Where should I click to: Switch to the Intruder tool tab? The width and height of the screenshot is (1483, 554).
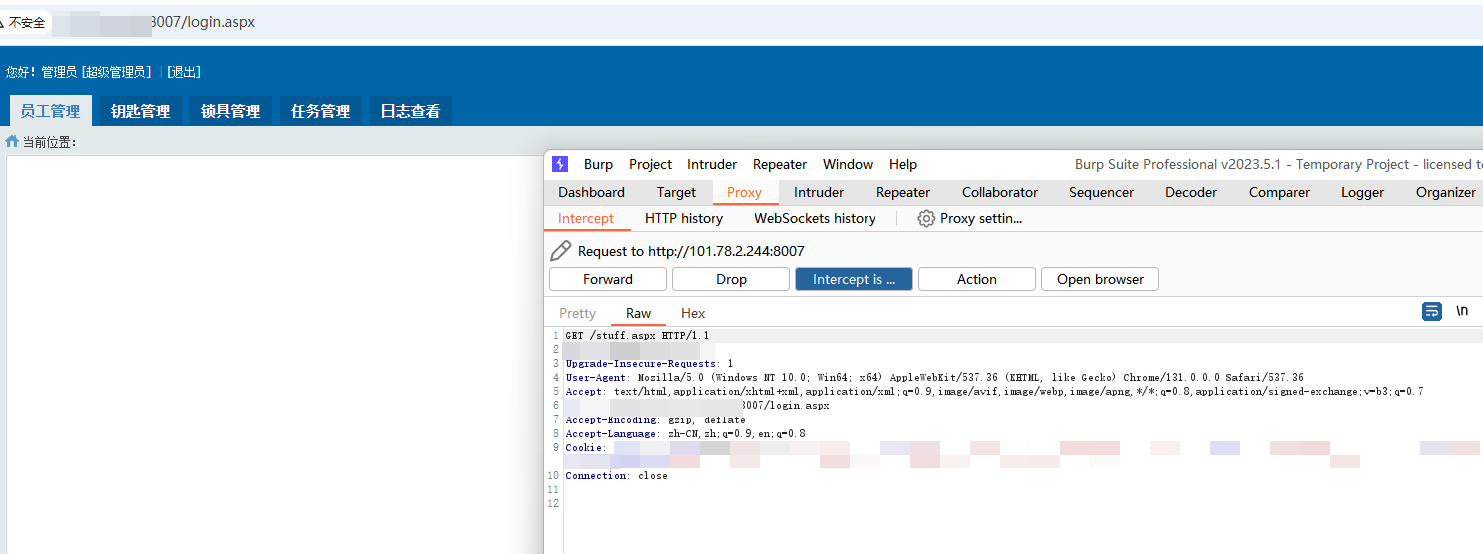point(819,192)
